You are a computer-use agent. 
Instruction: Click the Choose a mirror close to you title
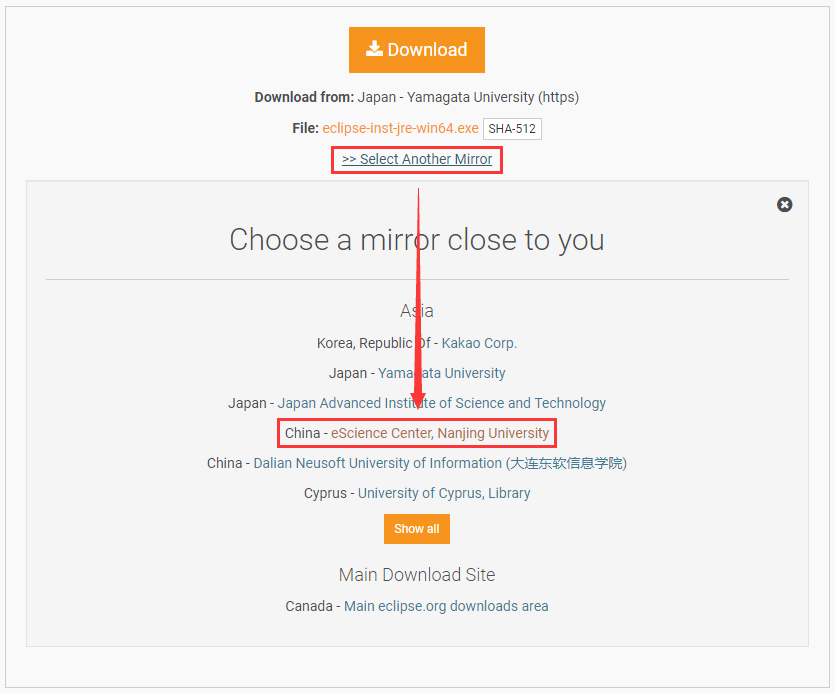tap(417, 240)
